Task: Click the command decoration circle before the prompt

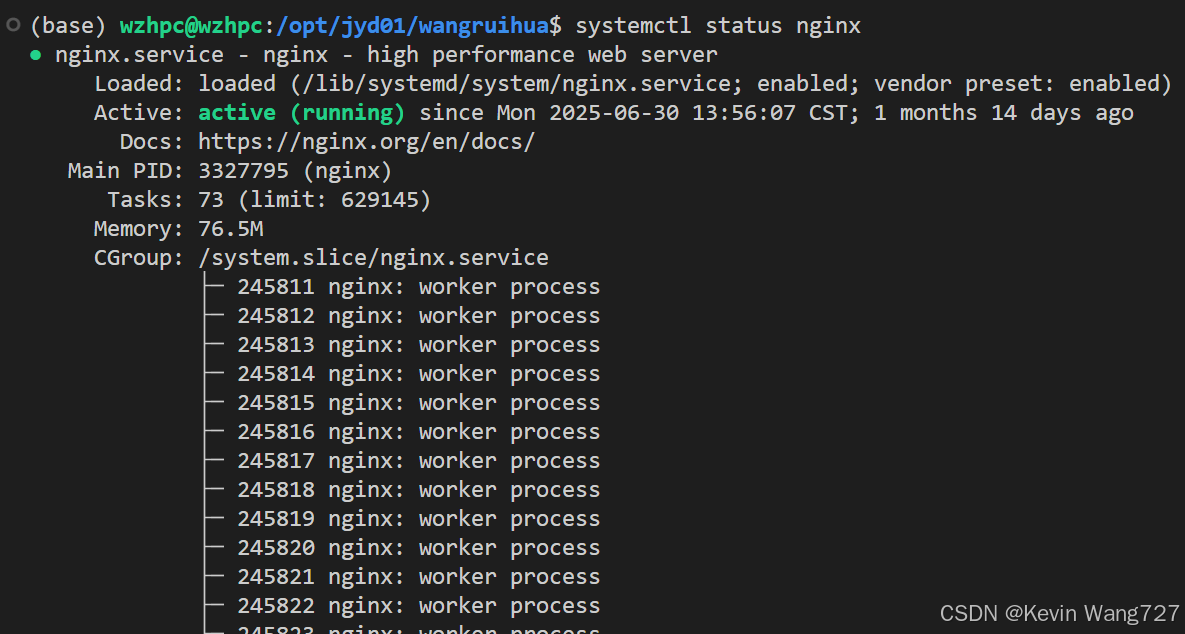Action: (13, 25)
